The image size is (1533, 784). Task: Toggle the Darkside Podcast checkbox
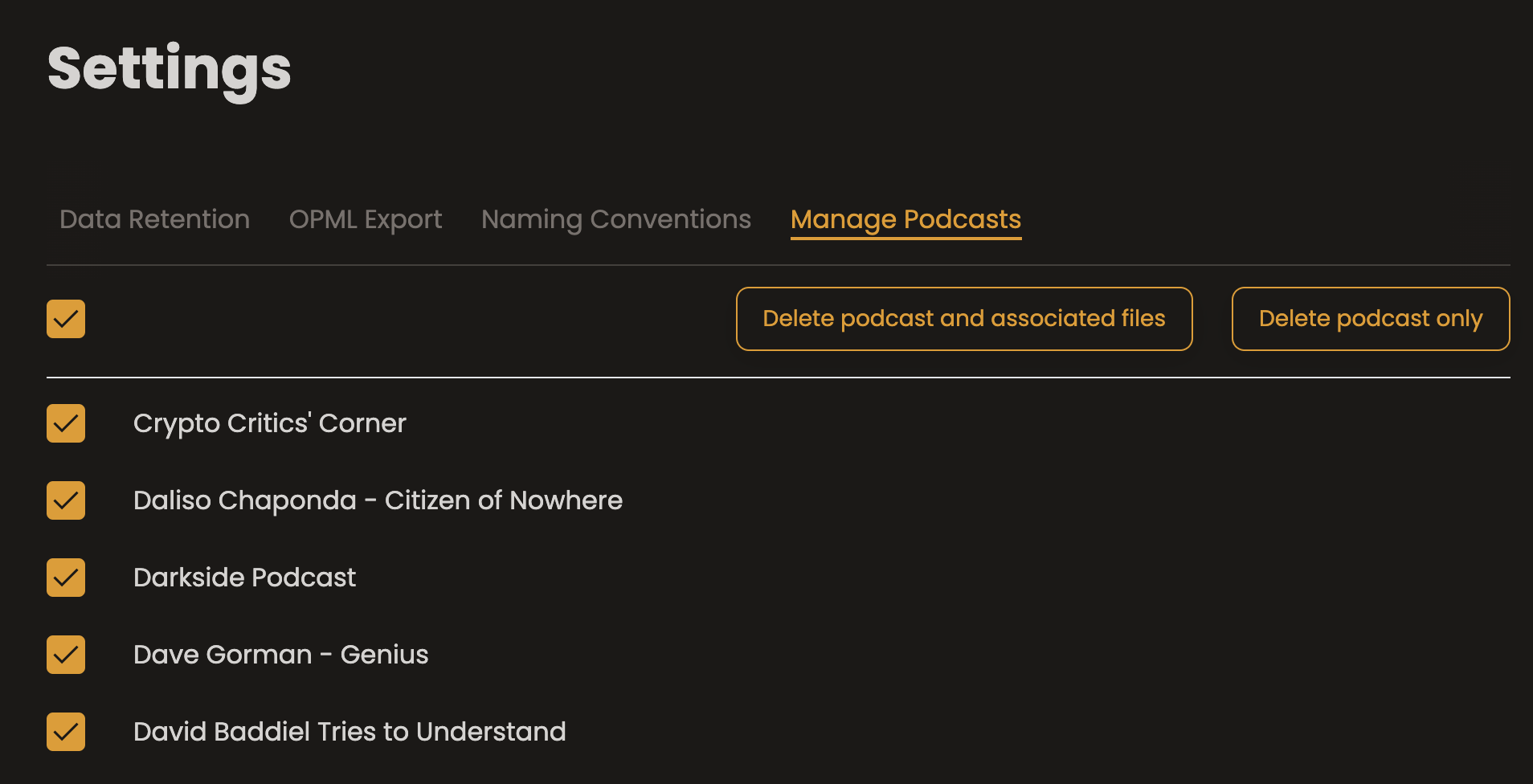[66, 578]
